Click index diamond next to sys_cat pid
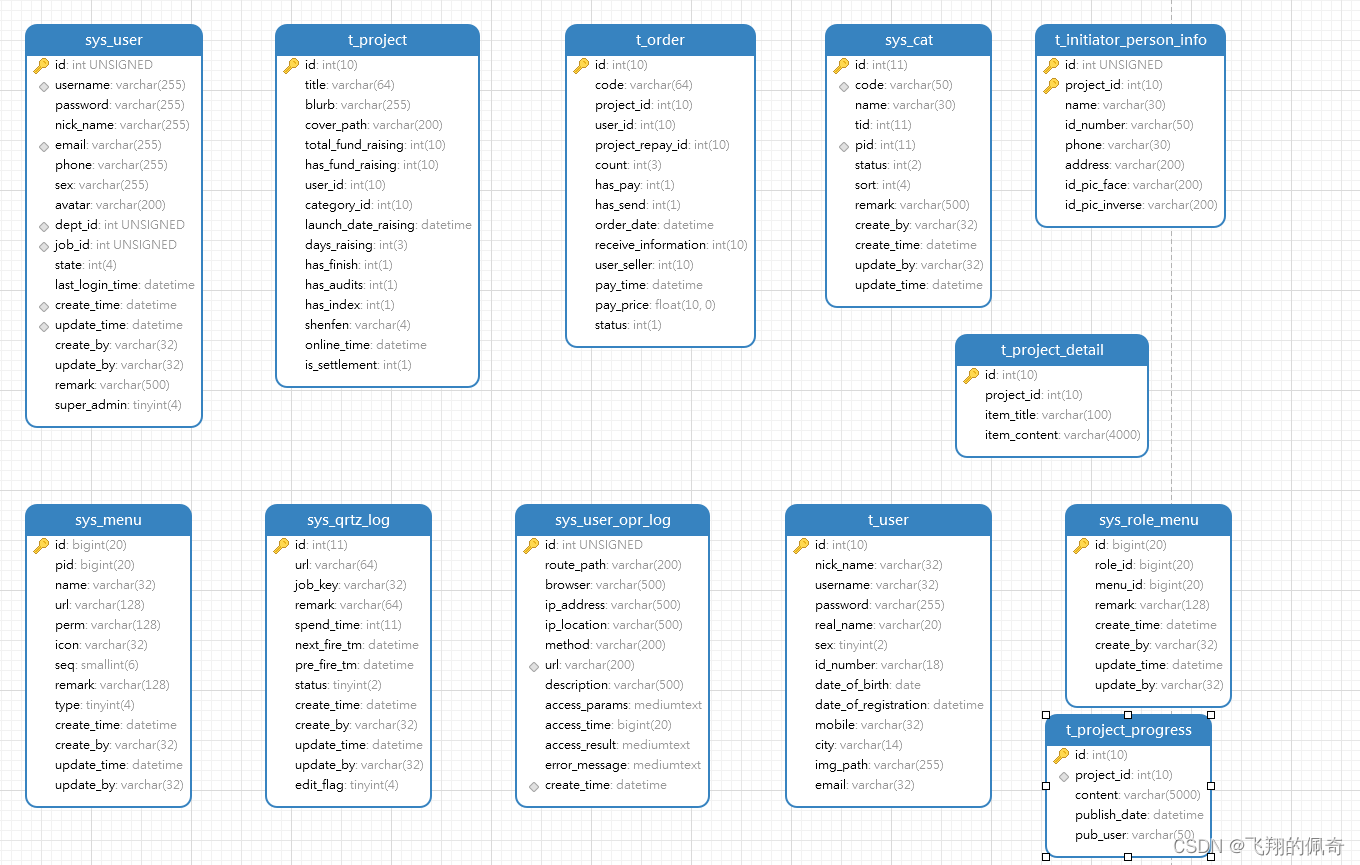The image size is (1360, 865). pyautogui.click(x=844, y=146)
